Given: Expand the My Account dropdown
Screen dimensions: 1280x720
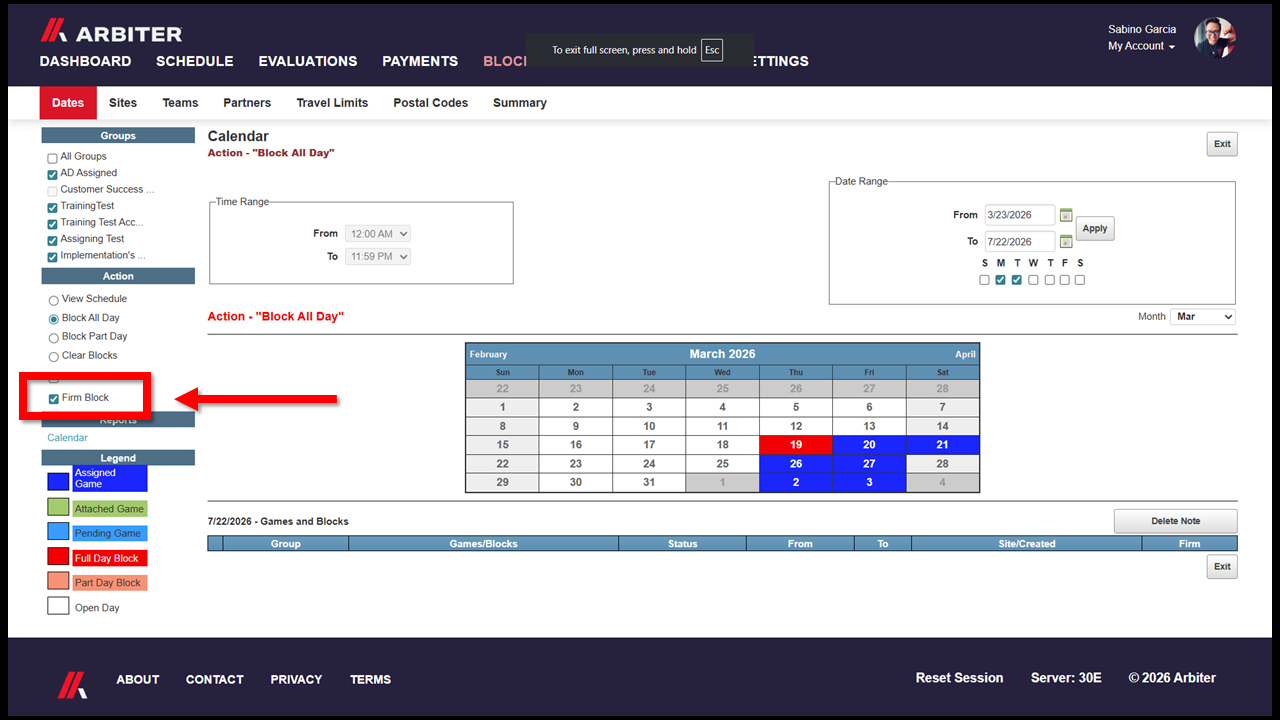Looking at the screenshot, I should click(1141, 46).
